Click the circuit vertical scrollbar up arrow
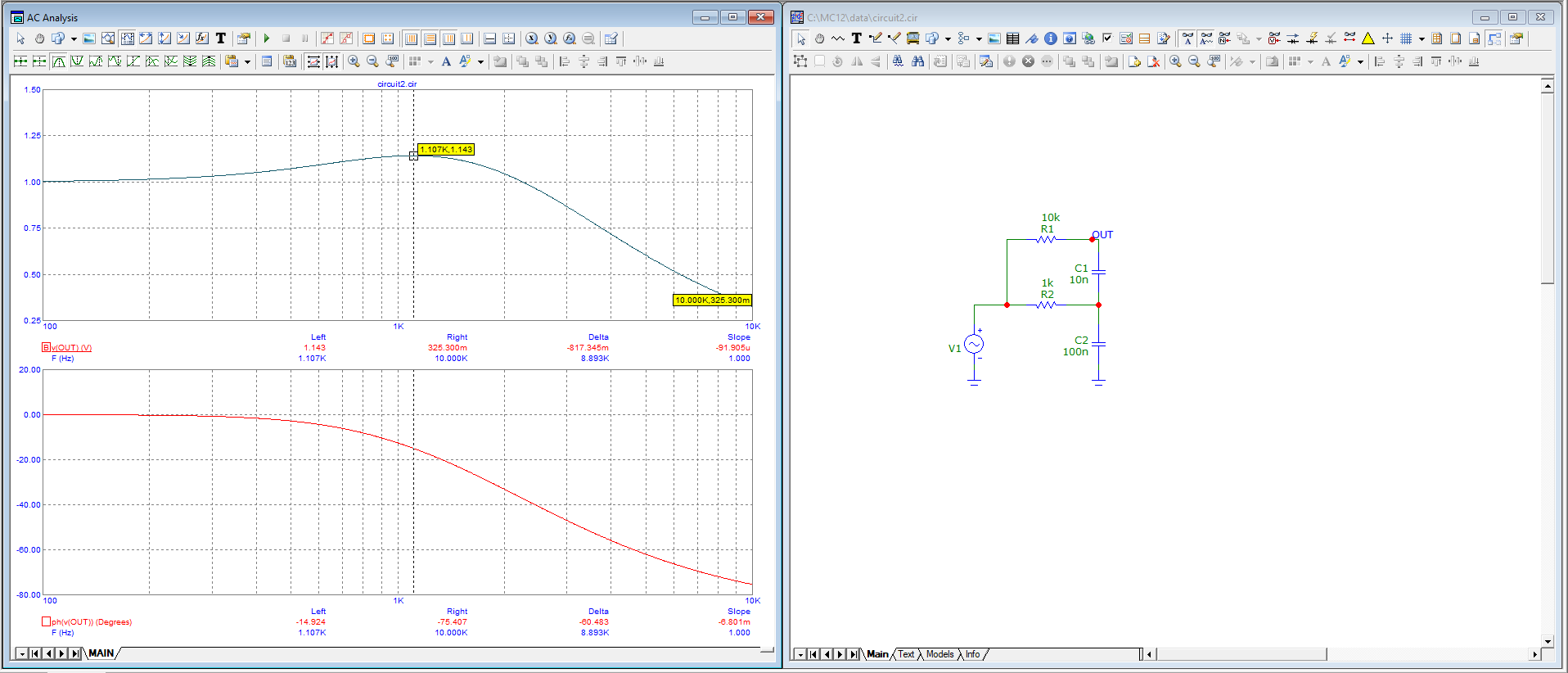The image size is (1568, 673). point(1547,85)
